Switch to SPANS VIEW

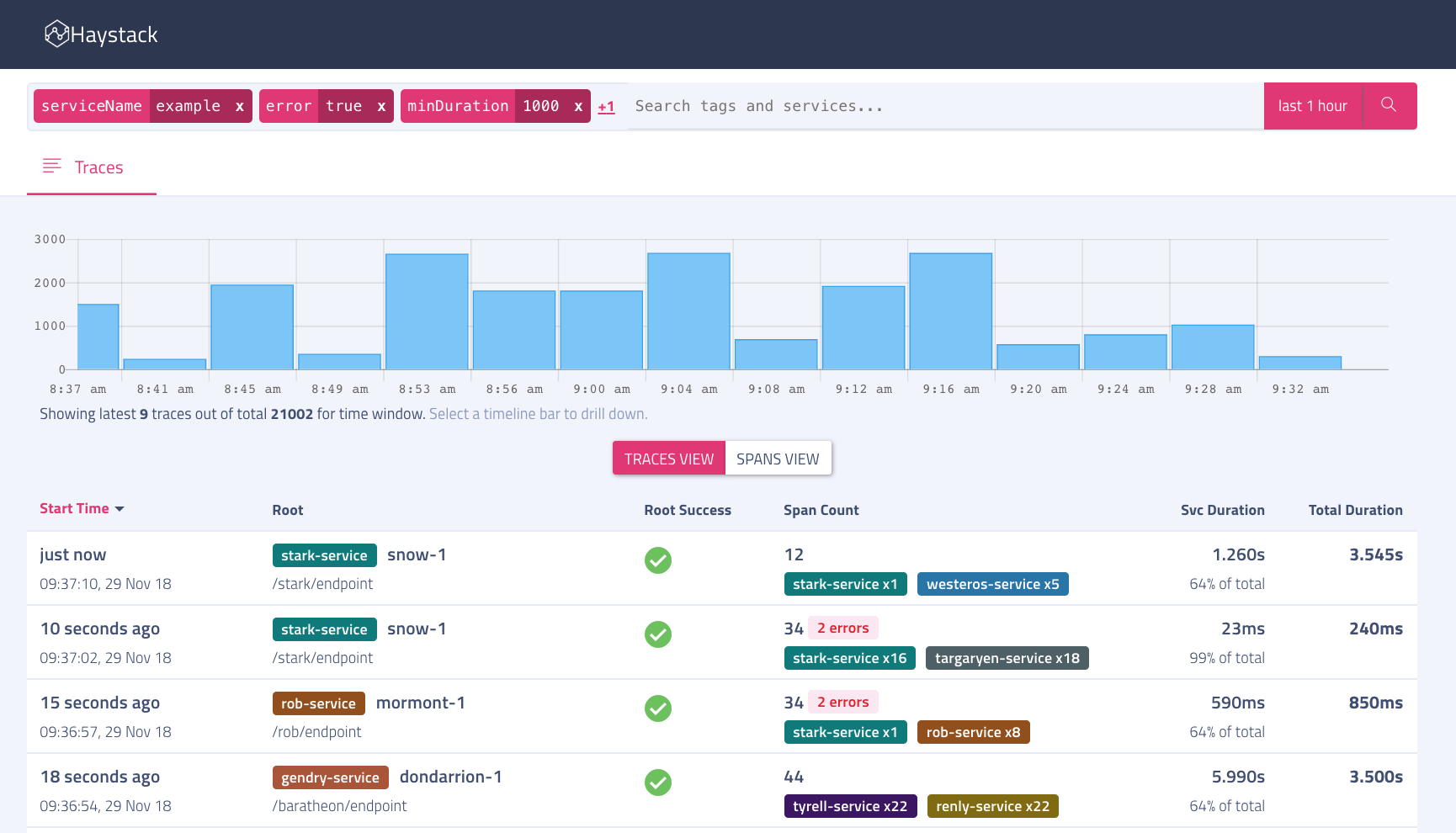click(778, 459)
